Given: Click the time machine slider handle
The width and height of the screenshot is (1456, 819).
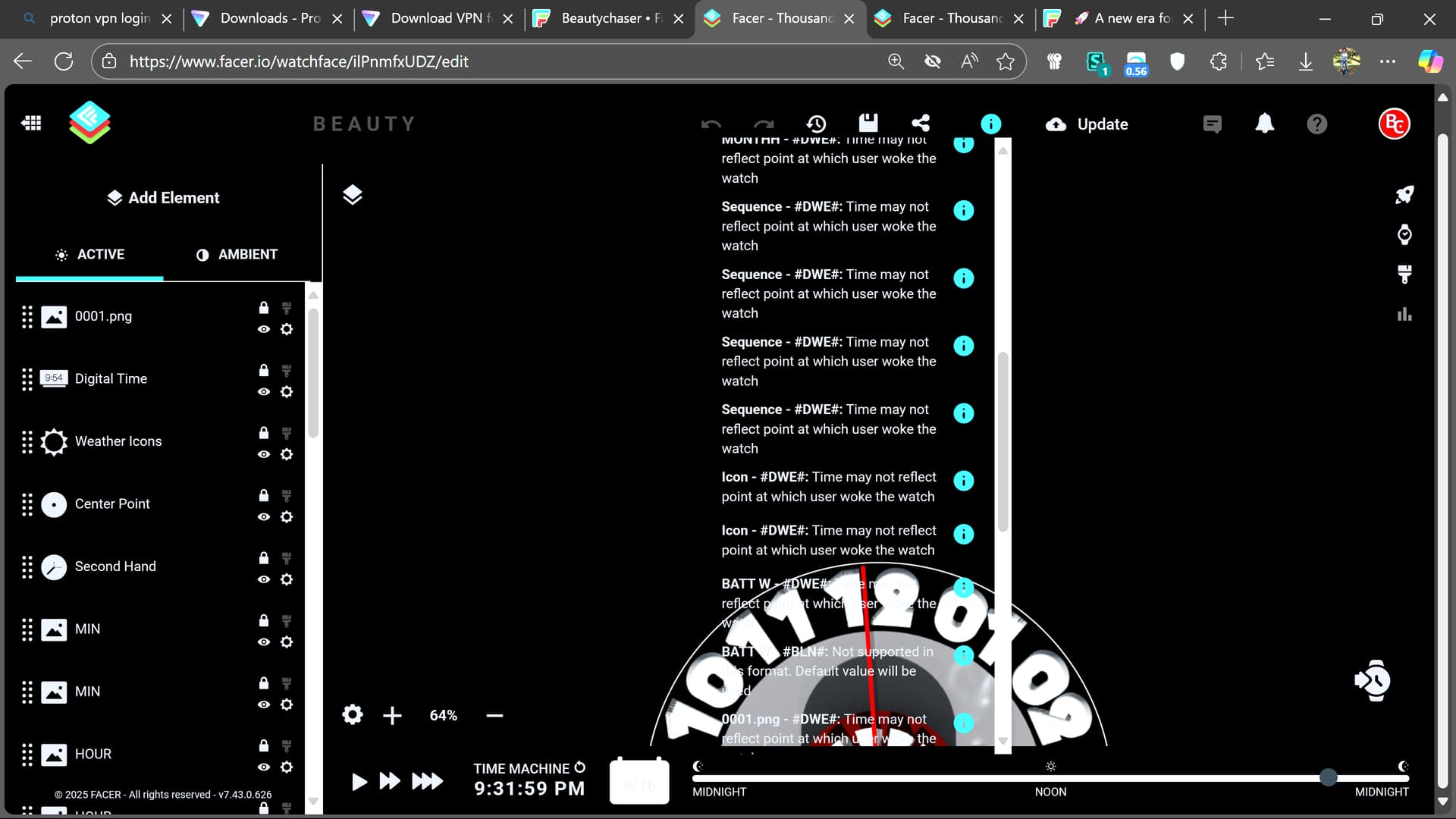Looking at the screenshot, I should click(x=1328, y=777).
